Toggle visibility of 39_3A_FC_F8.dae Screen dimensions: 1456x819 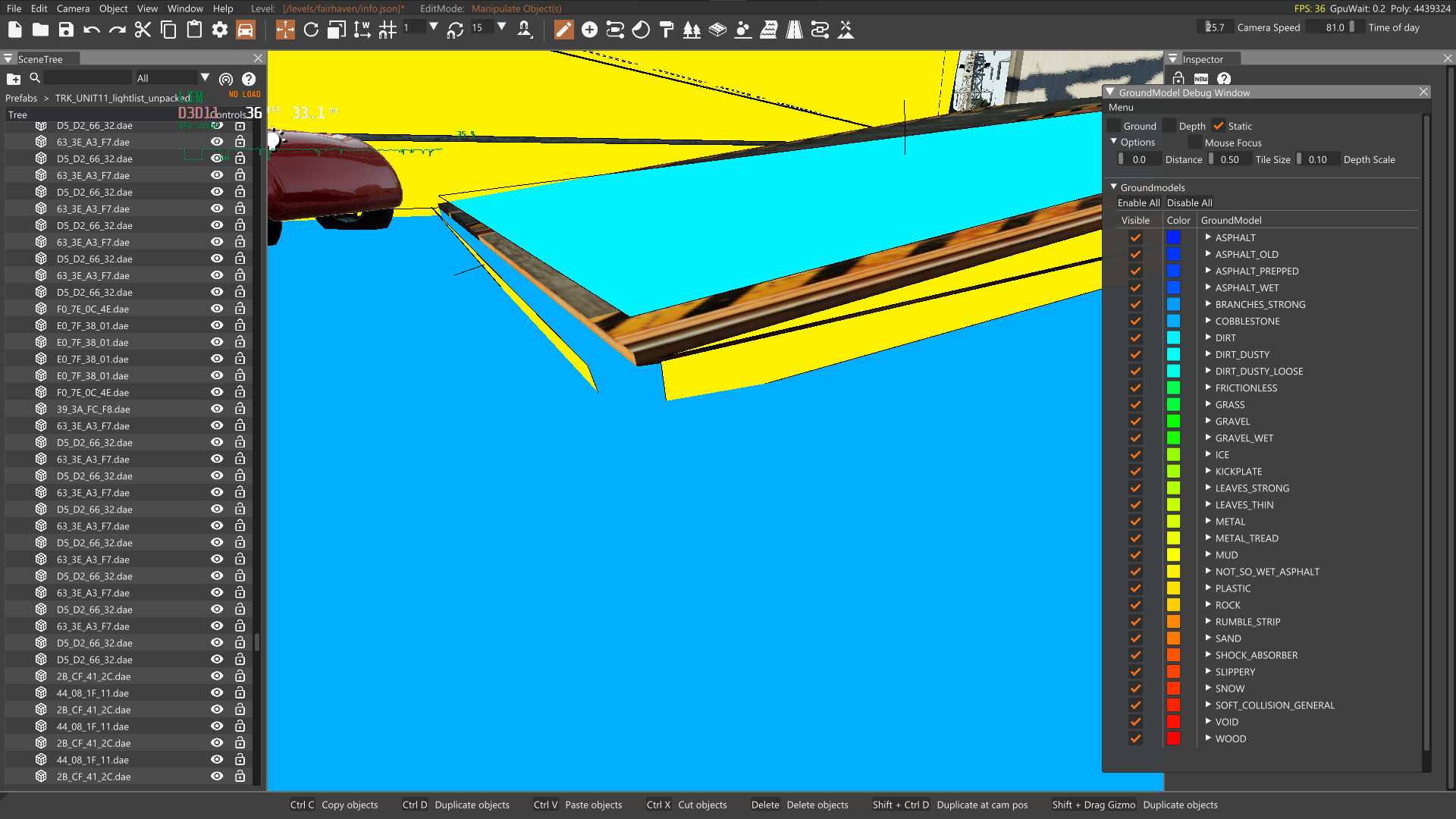tap(217, 409)
